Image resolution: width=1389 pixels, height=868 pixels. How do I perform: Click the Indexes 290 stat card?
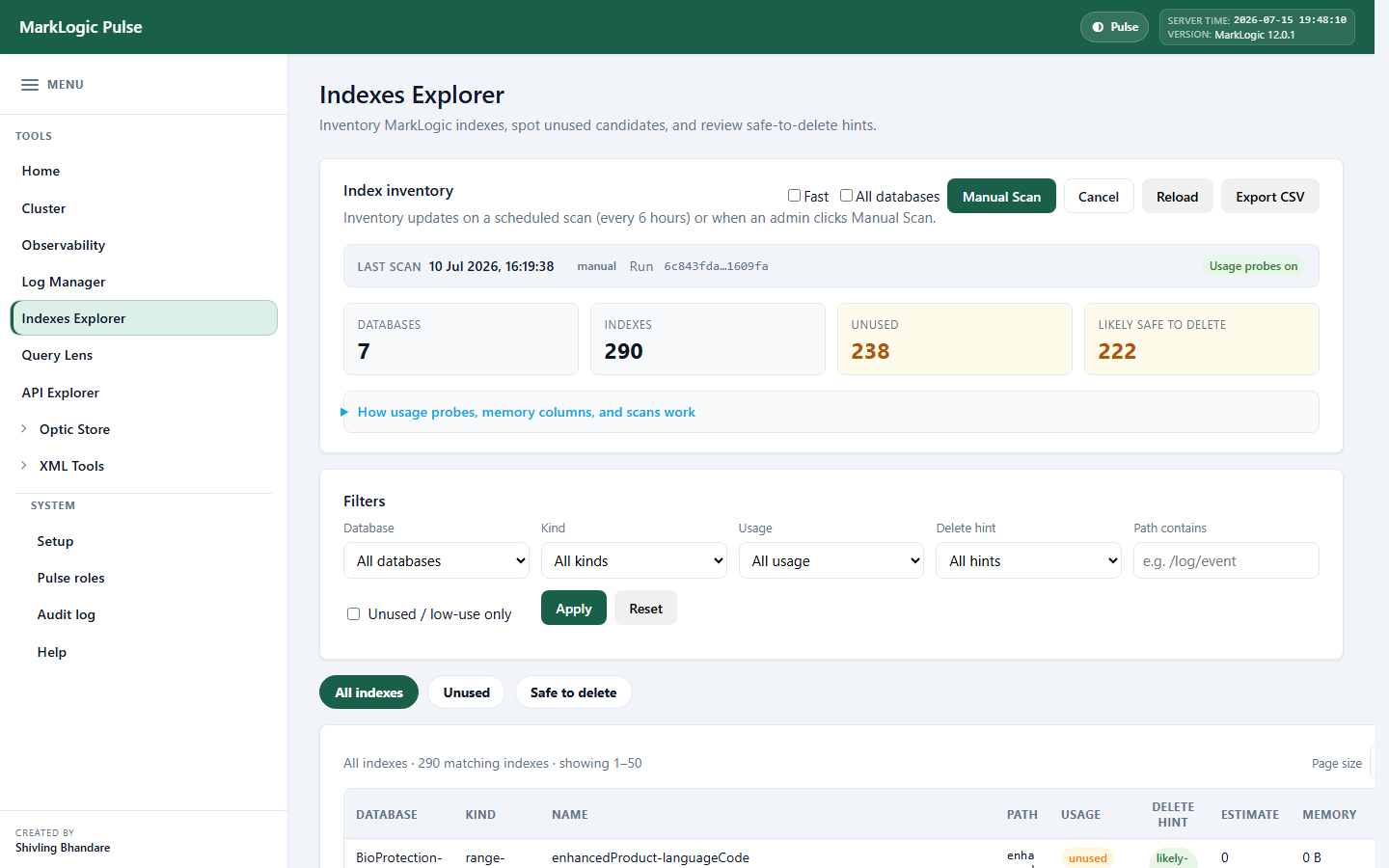[x=708, y=339]
